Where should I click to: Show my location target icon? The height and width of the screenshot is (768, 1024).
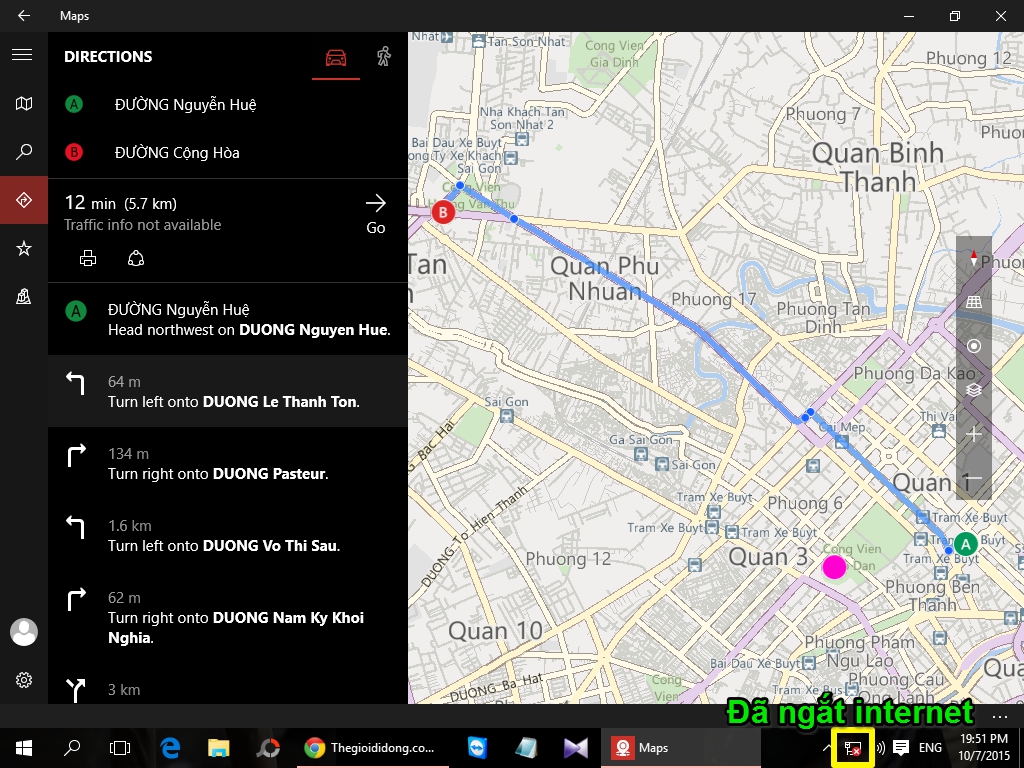974,346
